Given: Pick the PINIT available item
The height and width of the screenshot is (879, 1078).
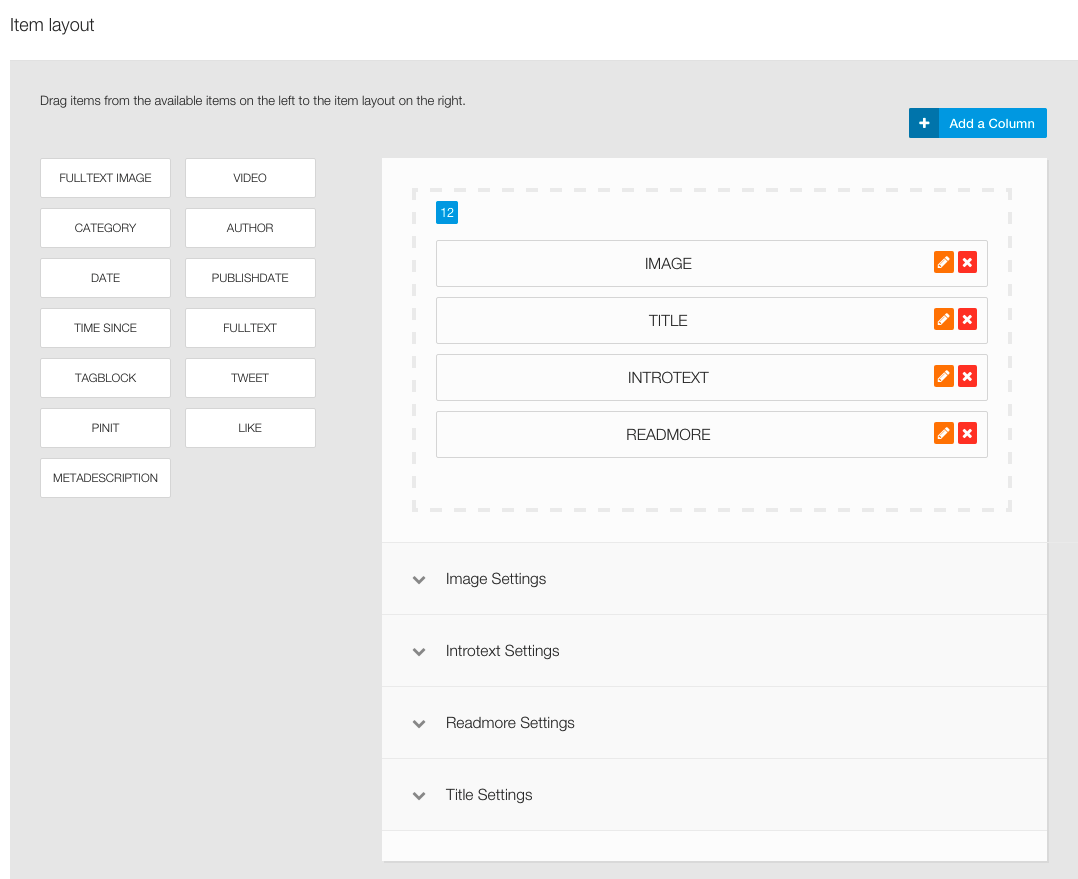Looking at the screenshot, I should pos(105,428).
